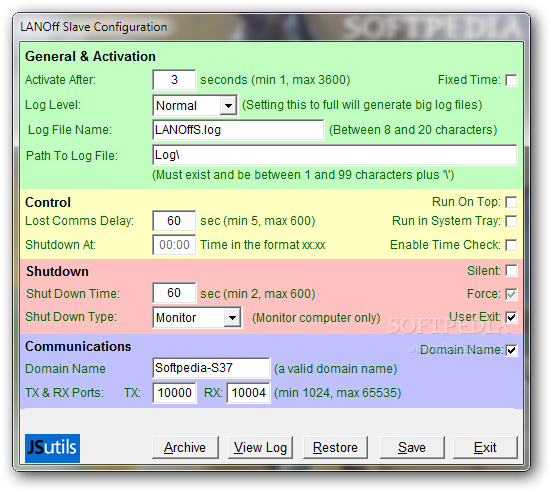Open the View Log button
Screen dimensions: 551x492
click(260, 448)
